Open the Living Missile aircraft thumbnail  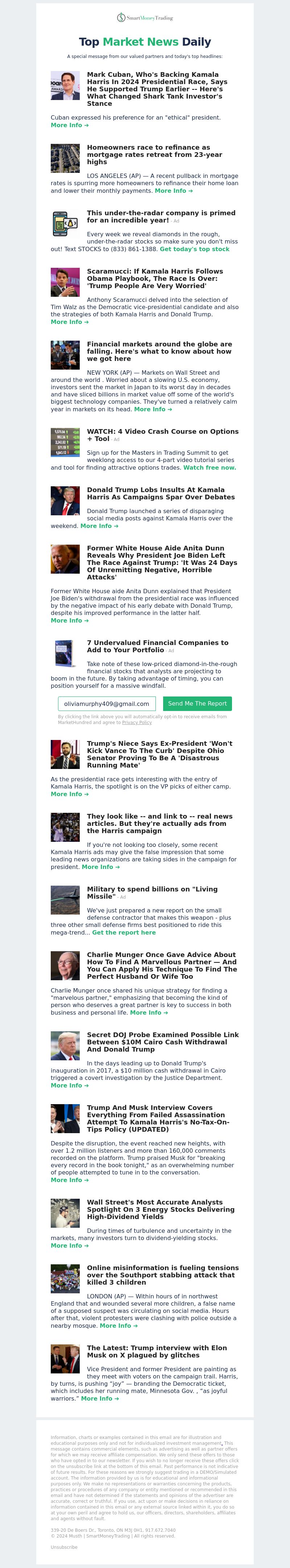pyautogui.click(x=65, y=900)
